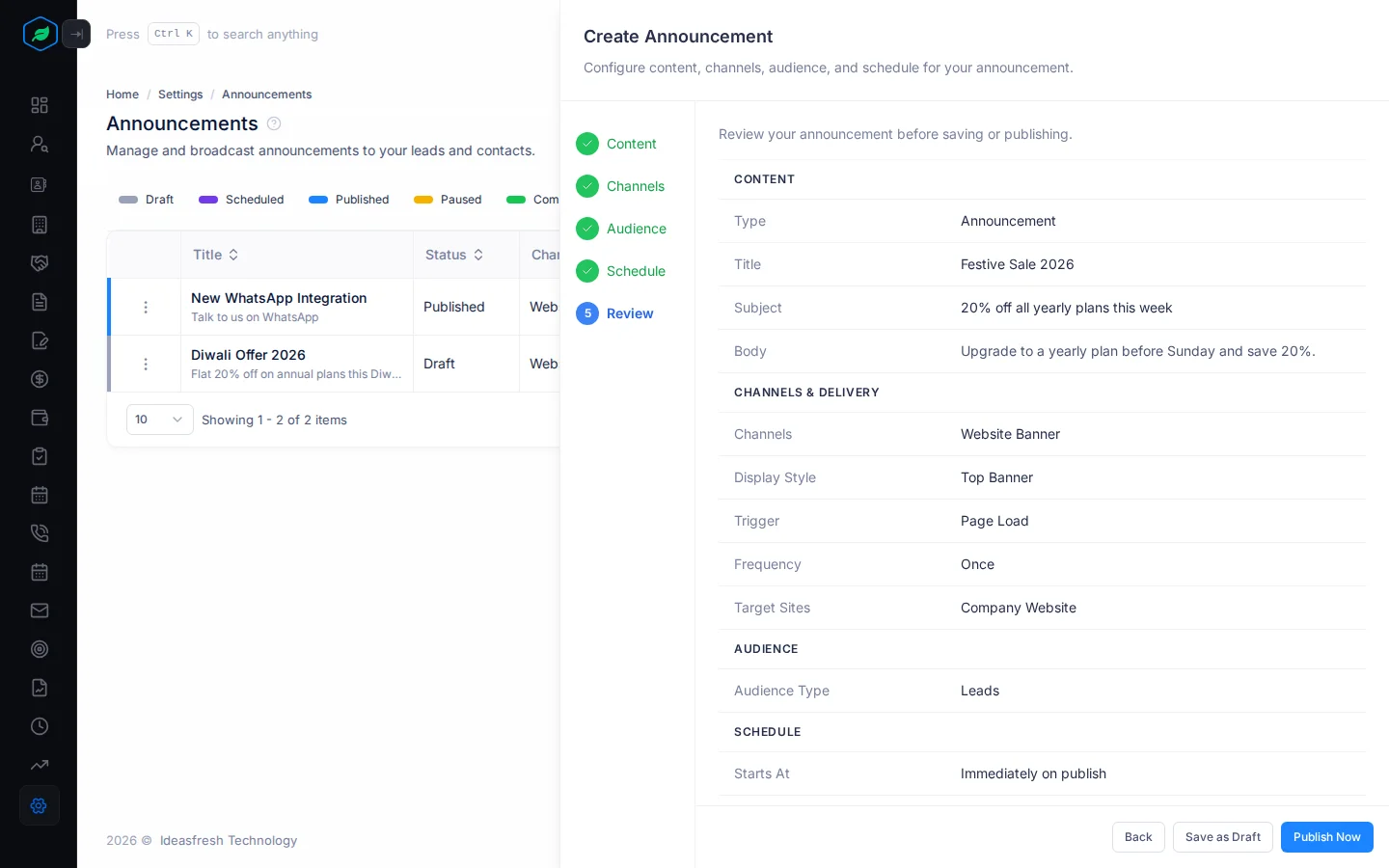Click Save as Draft

coord(1223,837)
